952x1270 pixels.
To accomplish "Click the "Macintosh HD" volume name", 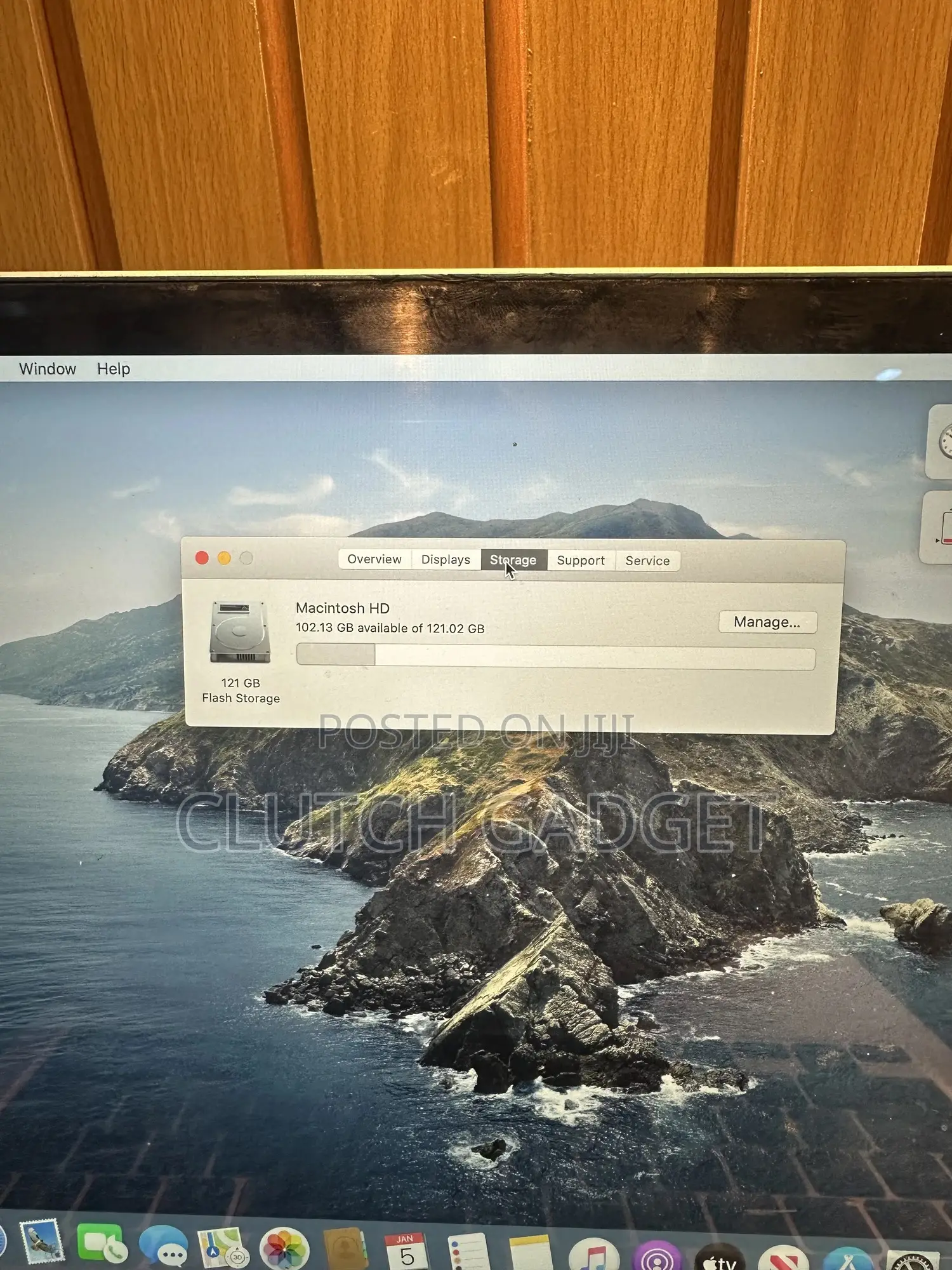I will coord(343,608).
